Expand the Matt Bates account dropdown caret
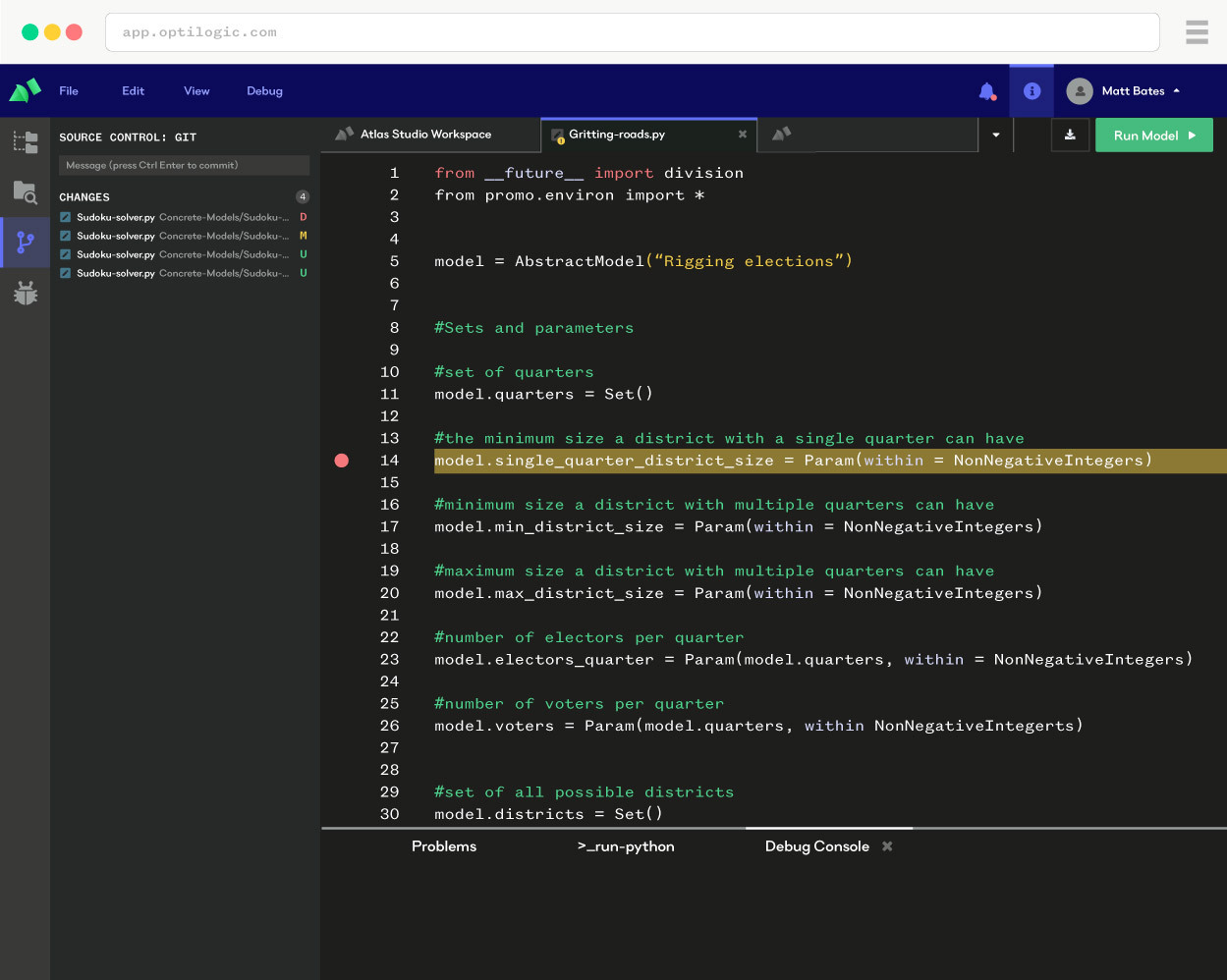 click(1177, 91)
